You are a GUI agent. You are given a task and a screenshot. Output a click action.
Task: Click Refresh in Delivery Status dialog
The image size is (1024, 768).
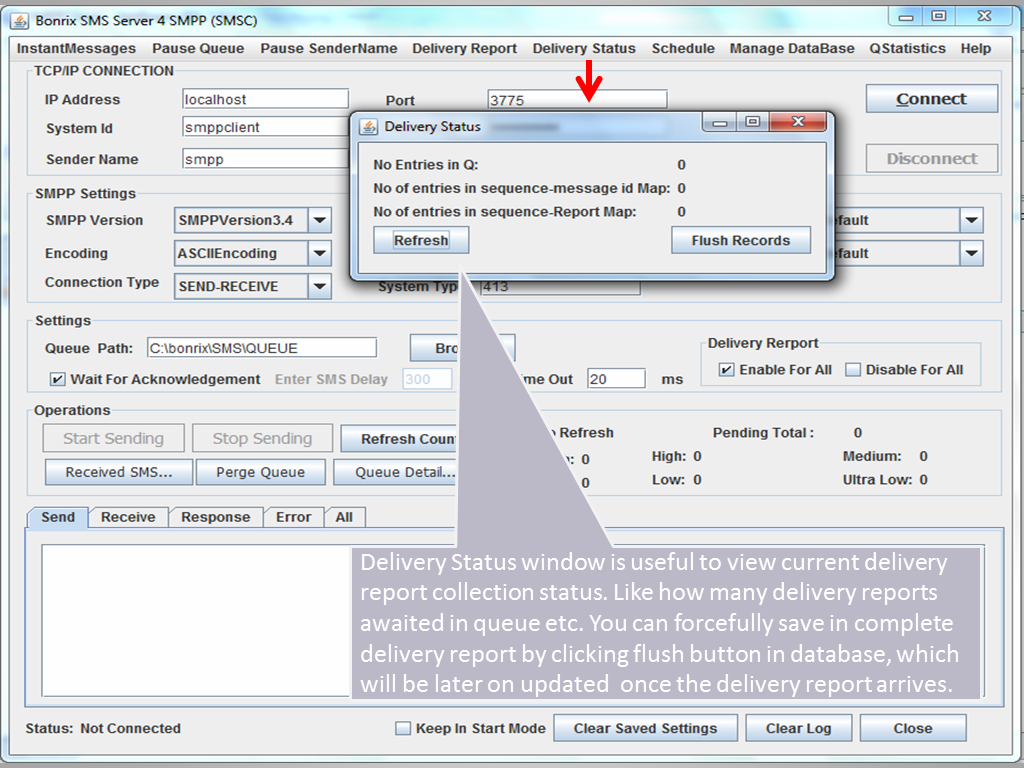pos(421,240)
